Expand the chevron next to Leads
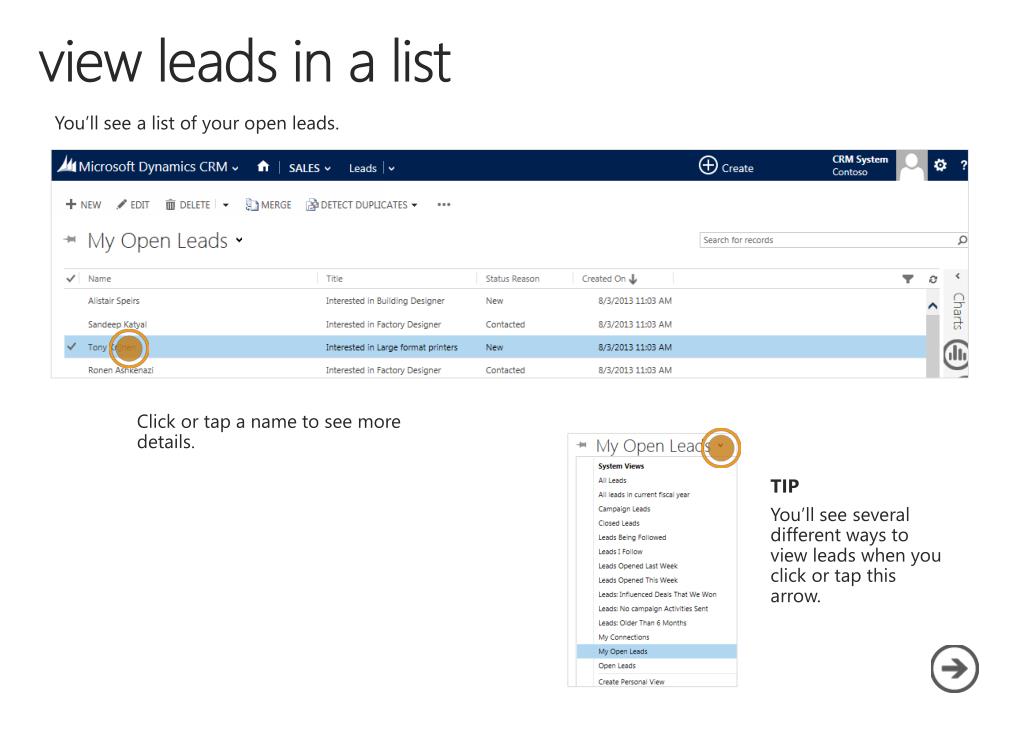 pos(391,168)
